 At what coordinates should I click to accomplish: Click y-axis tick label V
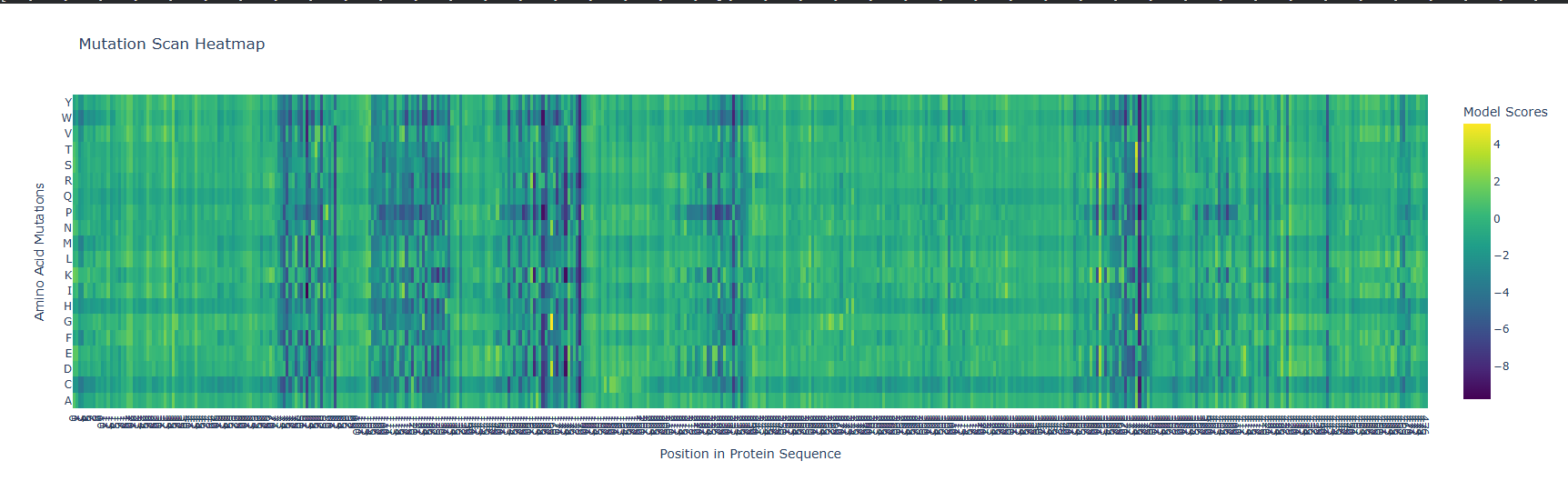click(x=67, y=134)
